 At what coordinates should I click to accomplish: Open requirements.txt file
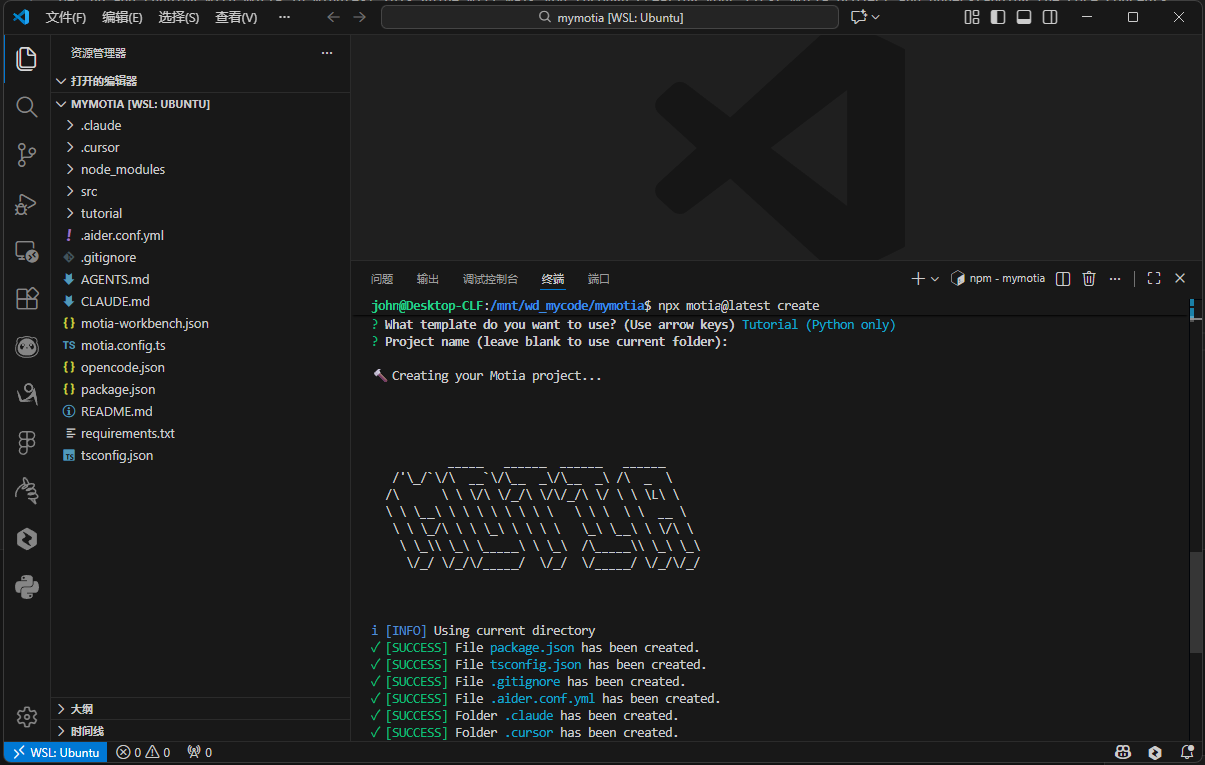pyautogui.click(x=200, y=433)
